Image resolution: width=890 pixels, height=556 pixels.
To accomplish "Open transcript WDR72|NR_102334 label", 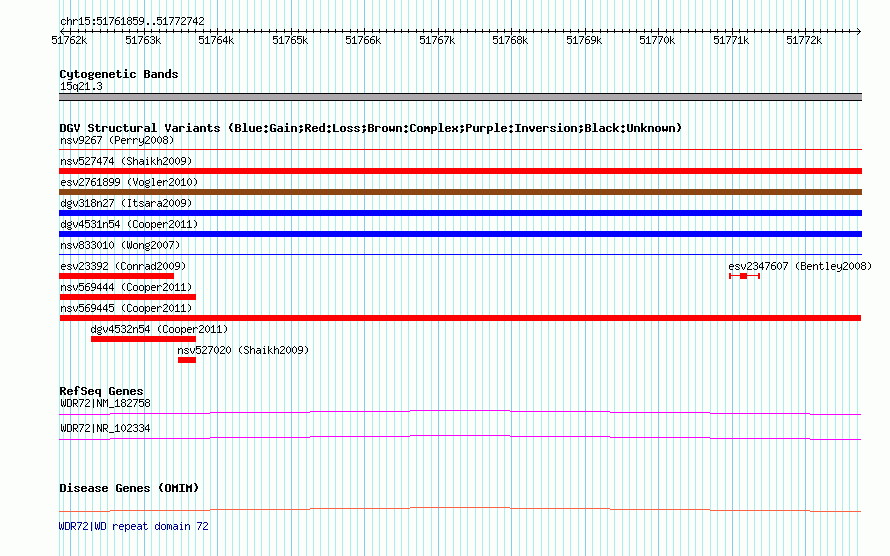I will click(106, 428).
